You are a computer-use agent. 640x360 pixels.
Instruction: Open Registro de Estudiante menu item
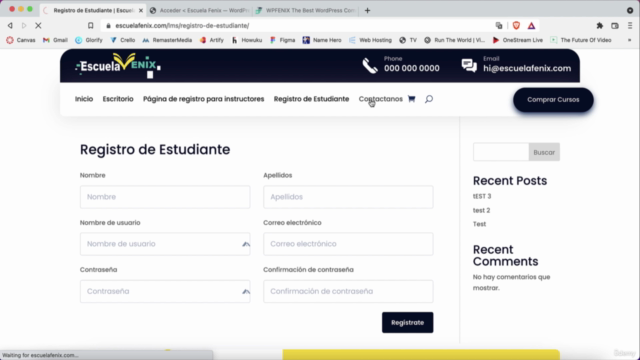(x=311, y=99)
